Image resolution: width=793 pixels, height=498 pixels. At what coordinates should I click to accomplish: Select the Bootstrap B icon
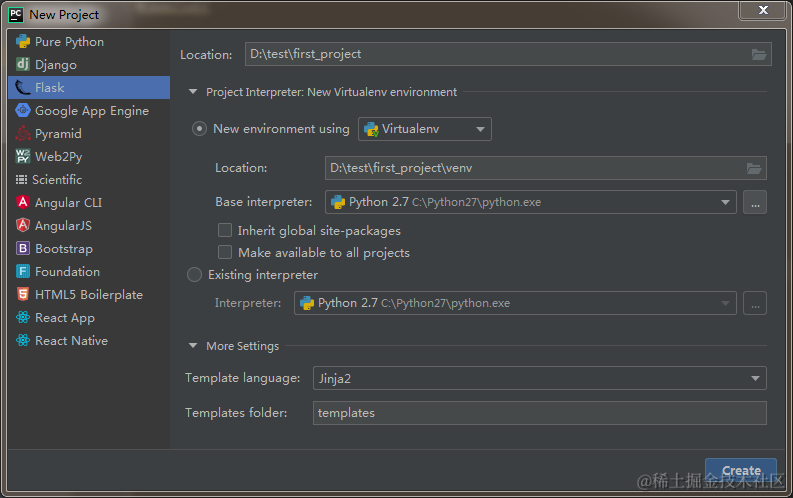23,248
